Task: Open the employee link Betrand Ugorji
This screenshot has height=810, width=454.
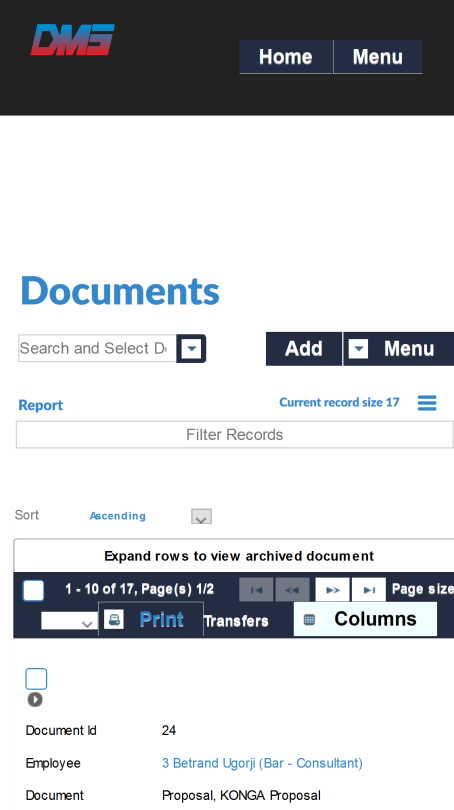Action: [x=262, y=763]
